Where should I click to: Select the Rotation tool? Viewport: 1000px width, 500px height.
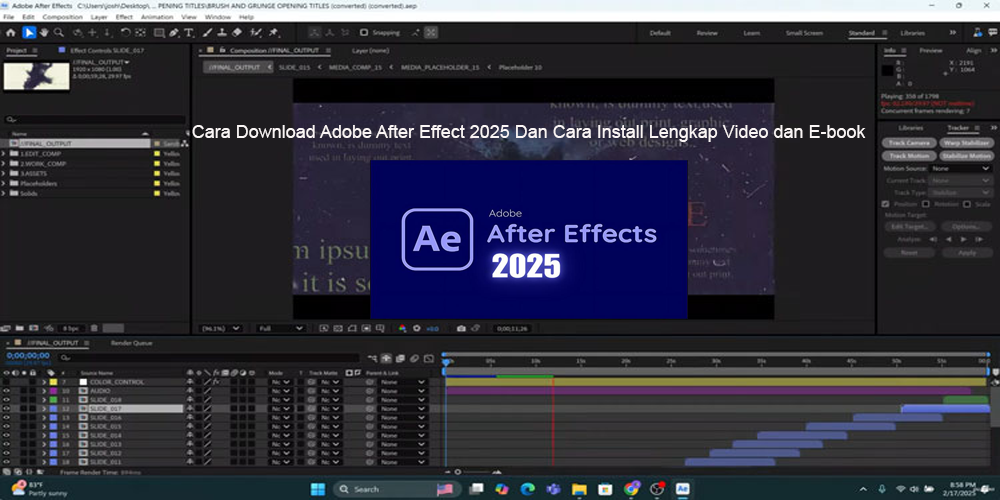pyautogui.click(x=126, y=33)
